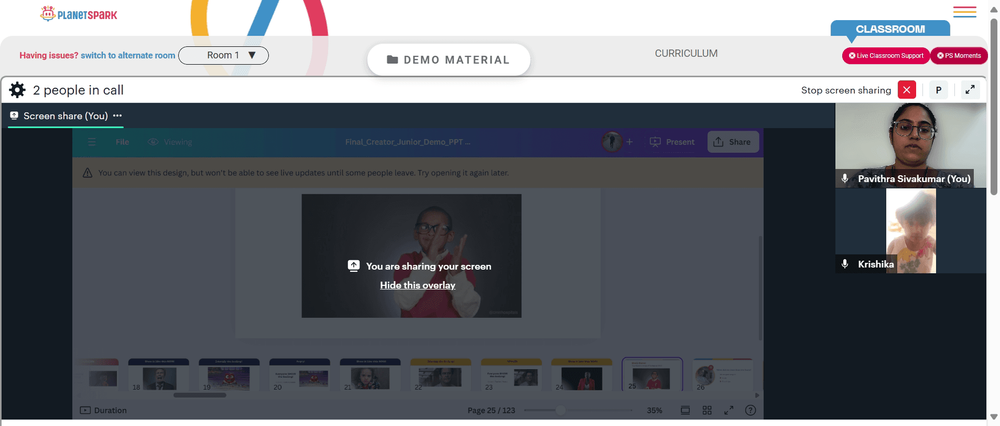Toggle Pavithra Sivakumar microphone icon
This screenshot has width=1000, height=426.
[x=845, y=179]
